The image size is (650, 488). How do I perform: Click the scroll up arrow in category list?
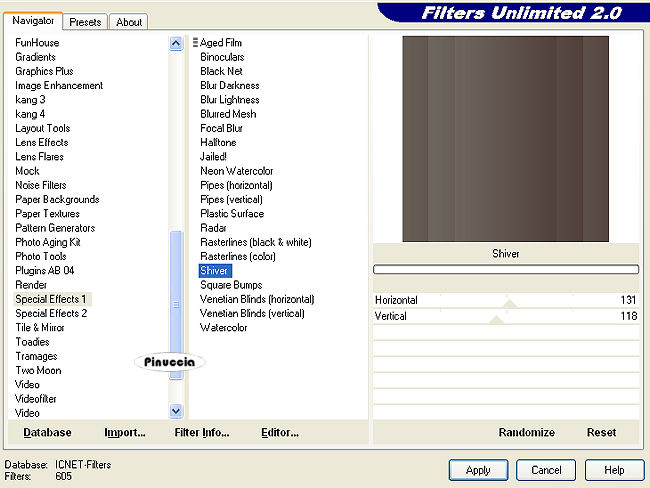pos(176,44)
